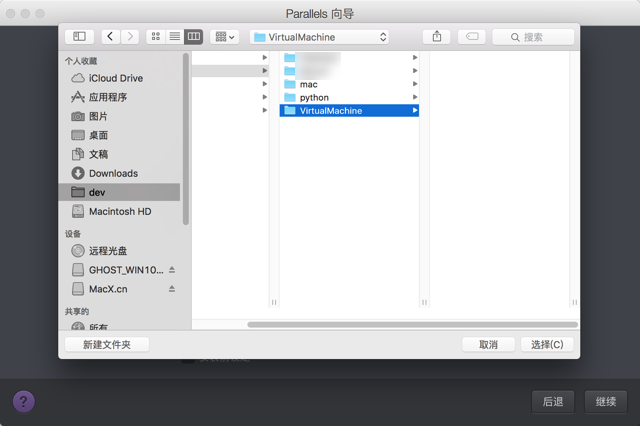Click the sidebar vertical scrollbar
Screen dimensions: 640x426
[x=186, y=139]
